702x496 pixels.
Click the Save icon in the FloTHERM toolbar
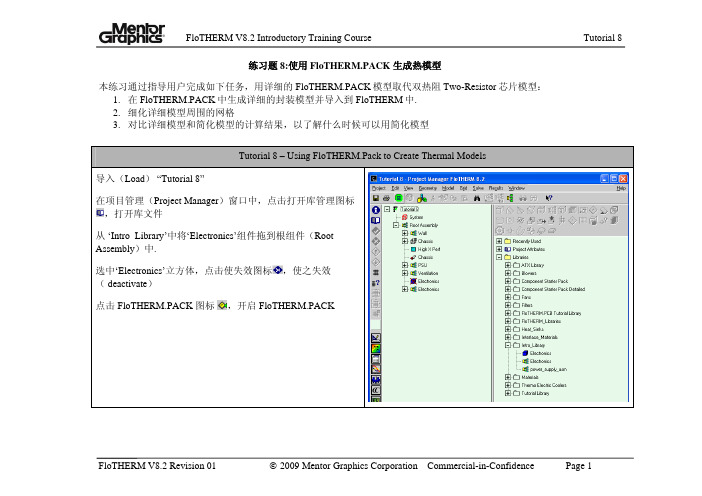pyautogui.click(x=376, y=198)
